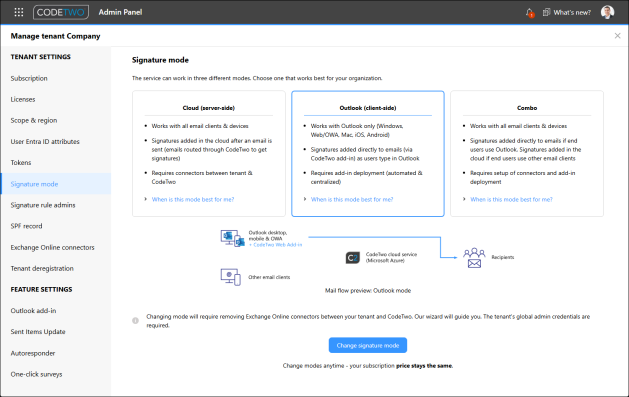Close the Manage tenant panel
629x397 pixels.
[617, 36]
